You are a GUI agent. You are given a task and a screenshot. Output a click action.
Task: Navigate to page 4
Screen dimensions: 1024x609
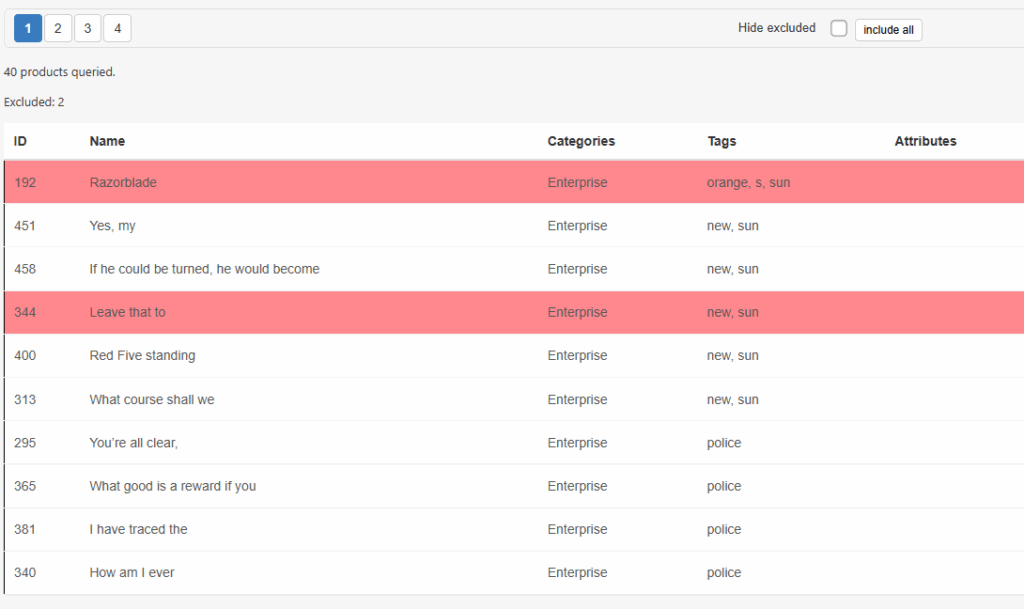pyautogui.click(x=117, y=28)
